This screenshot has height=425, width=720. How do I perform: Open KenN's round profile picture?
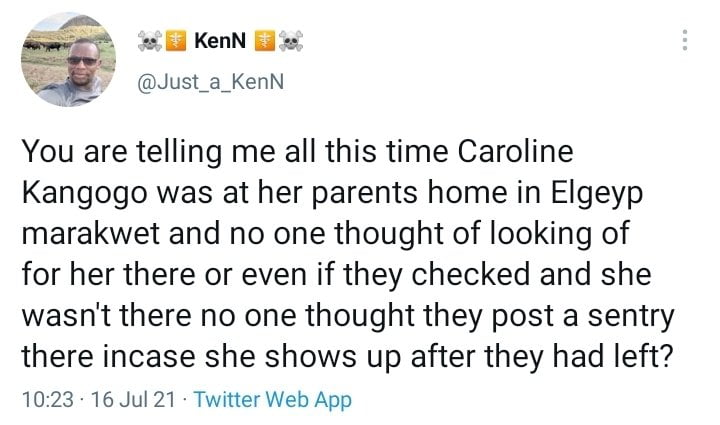pos(68,59)
